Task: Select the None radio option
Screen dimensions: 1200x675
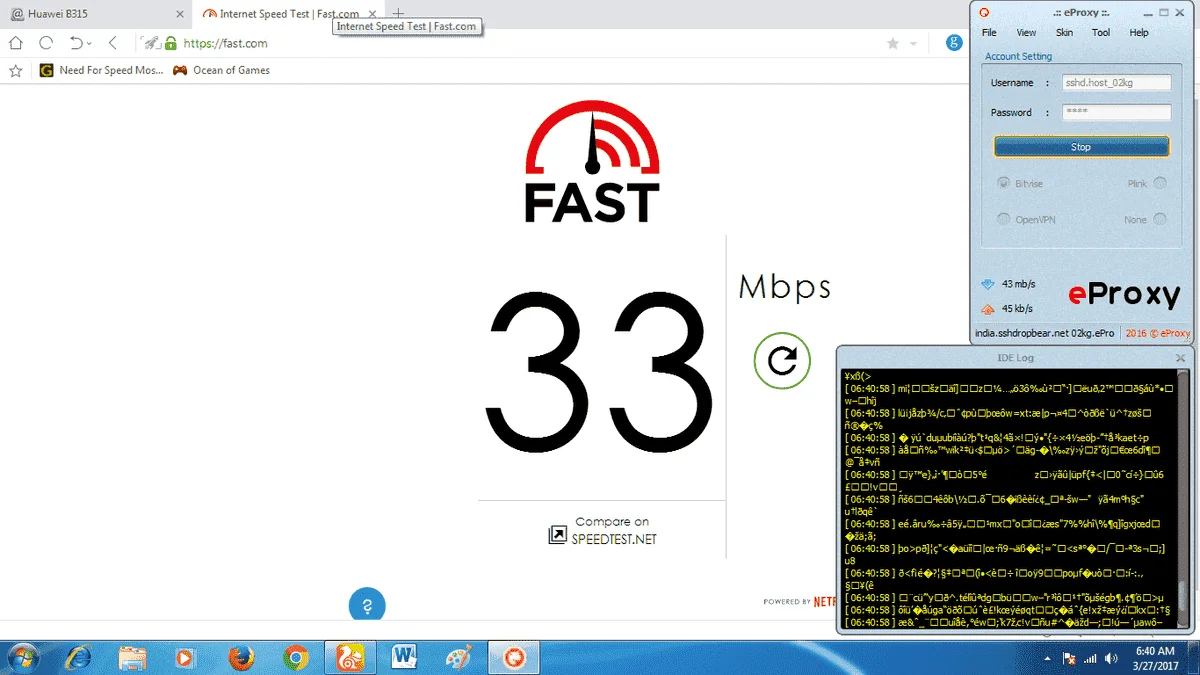Action: pos(1160,219)
